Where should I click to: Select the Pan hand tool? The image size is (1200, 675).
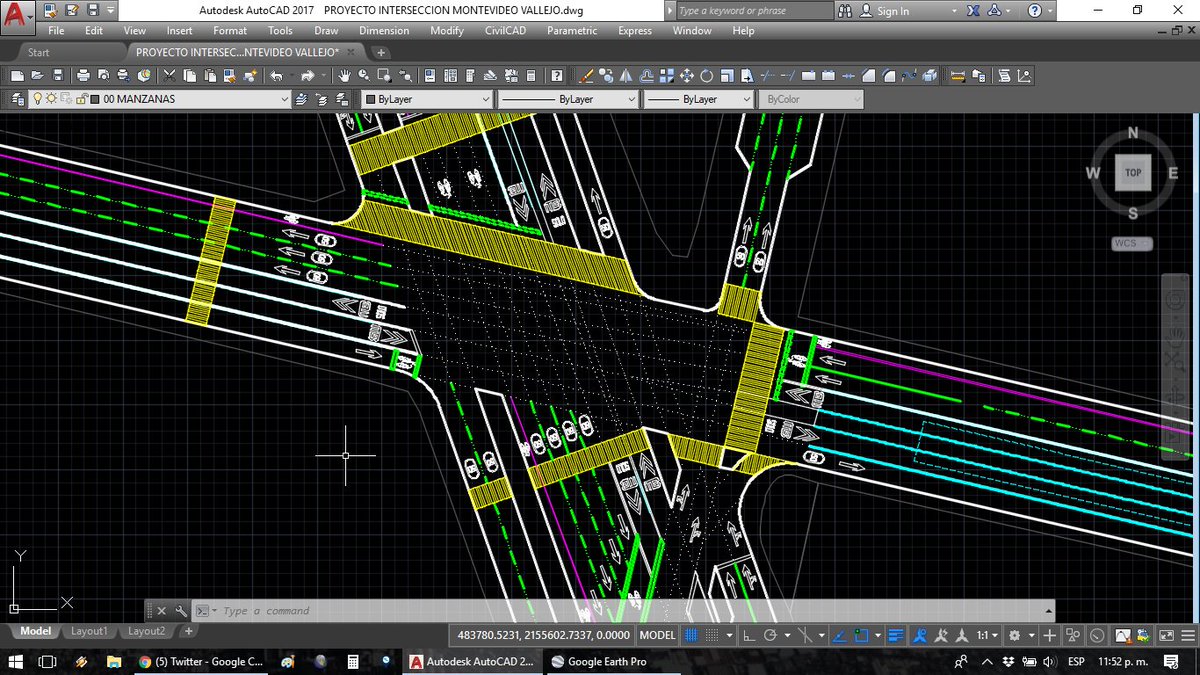[343, 75]
